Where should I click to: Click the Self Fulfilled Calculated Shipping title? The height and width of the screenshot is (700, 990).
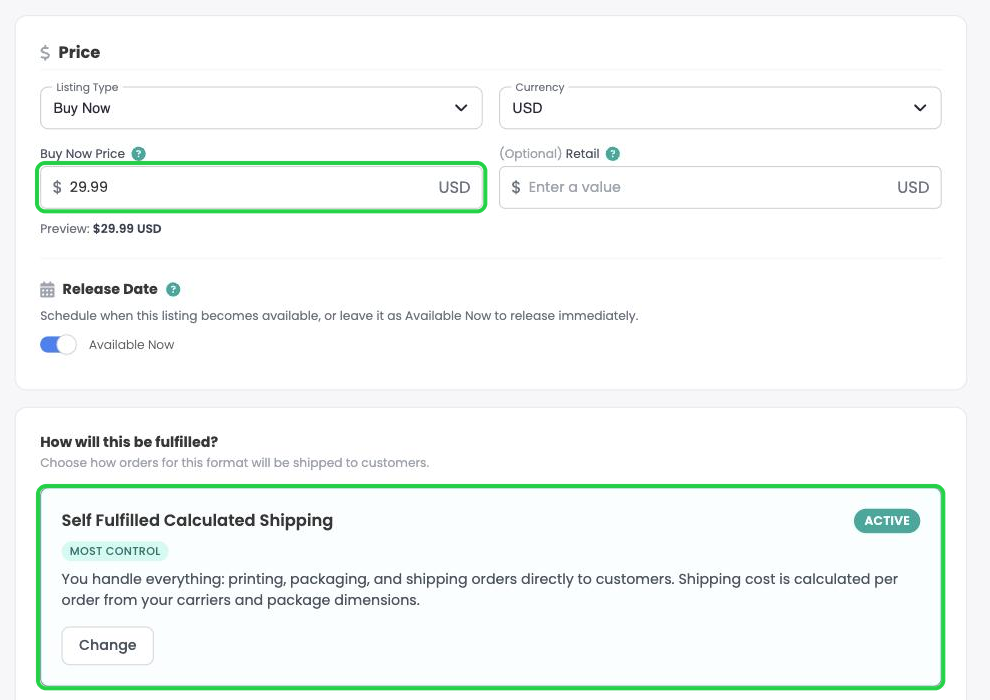(x=197, y=521)
